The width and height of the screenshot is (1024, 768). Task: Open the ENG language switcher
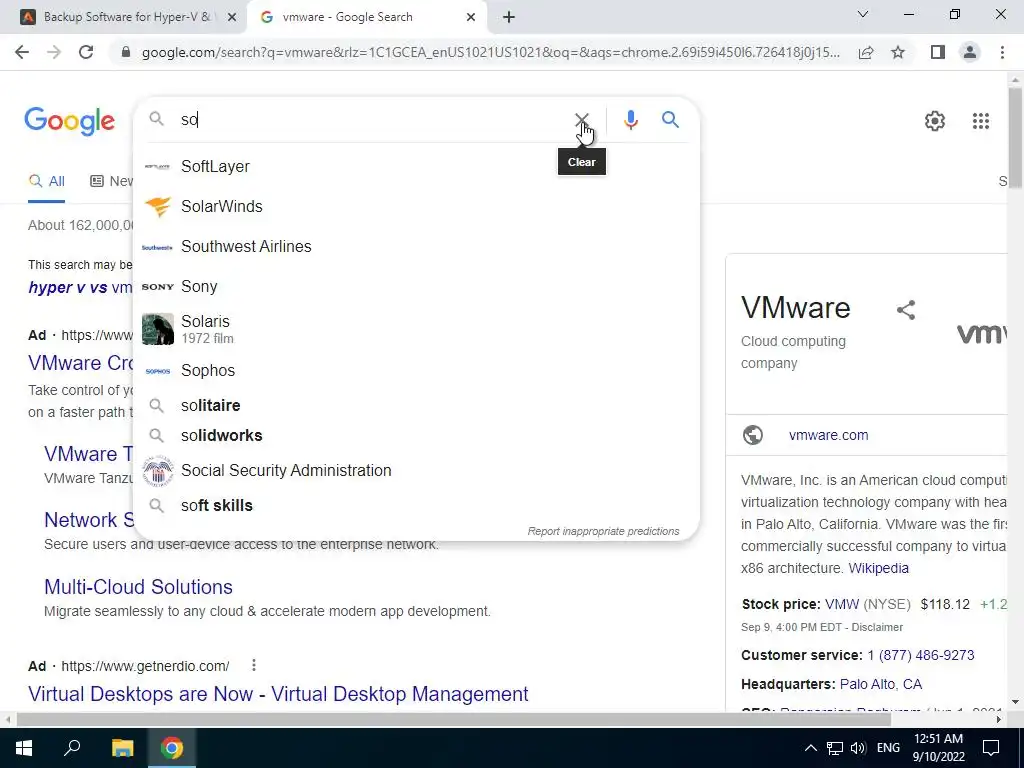click(x=888, y=748)
